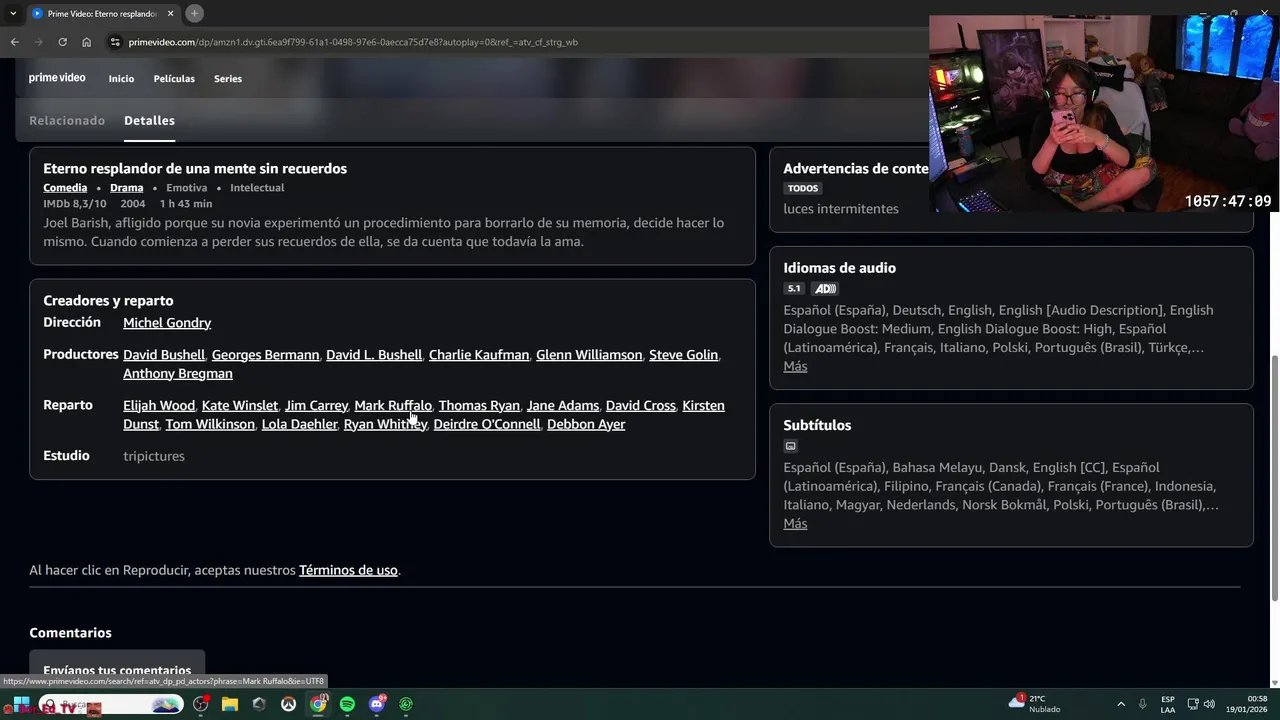Open the Windows Start menu
1280x720 pixels.
click(20, 704)
